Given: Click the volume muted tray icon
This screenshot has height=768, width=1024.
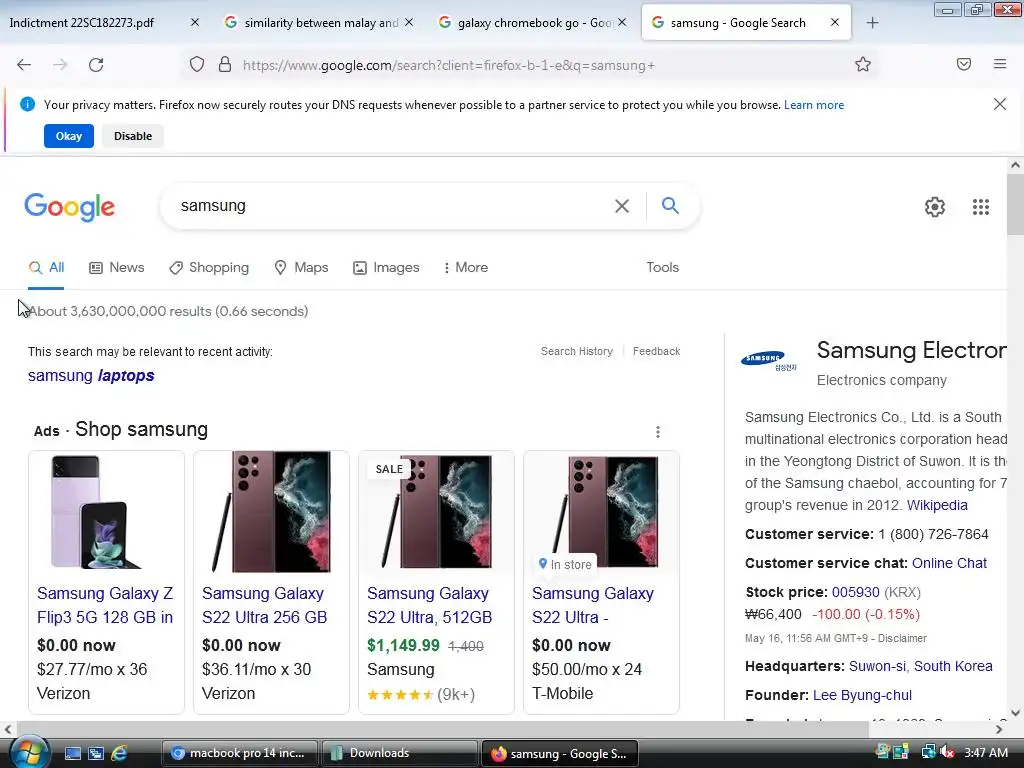Looking at the screenshot, I should [x=948, y=752].
